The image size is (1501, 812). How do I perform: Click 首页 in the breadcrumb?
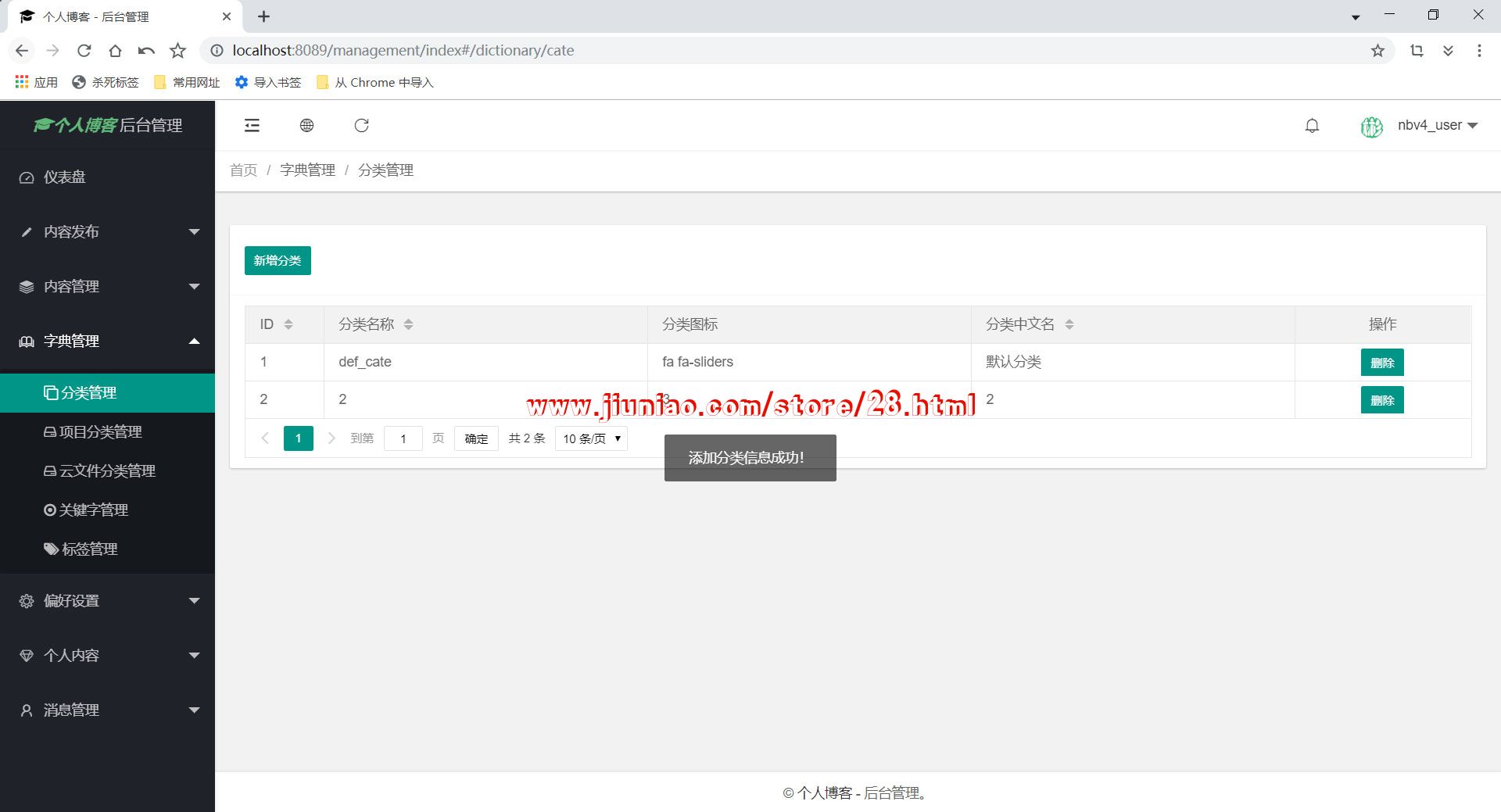coord(243,170)
